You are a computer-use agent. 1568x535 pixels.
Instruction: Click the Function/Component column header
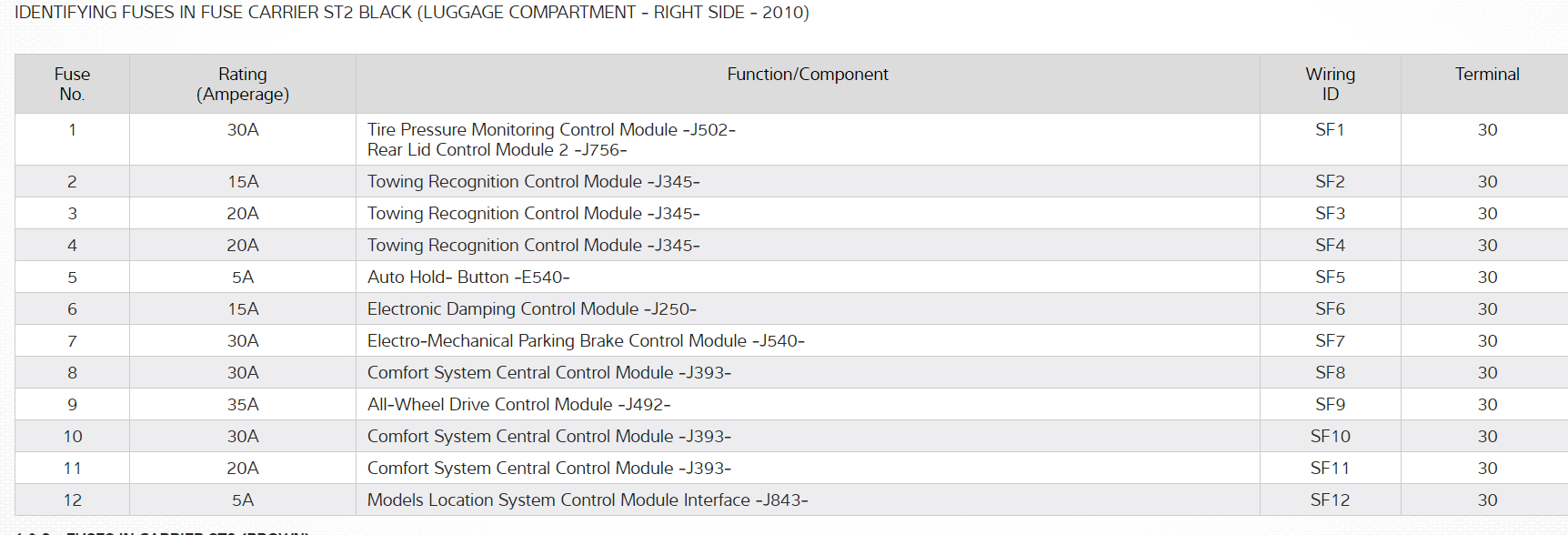point(808,75)
